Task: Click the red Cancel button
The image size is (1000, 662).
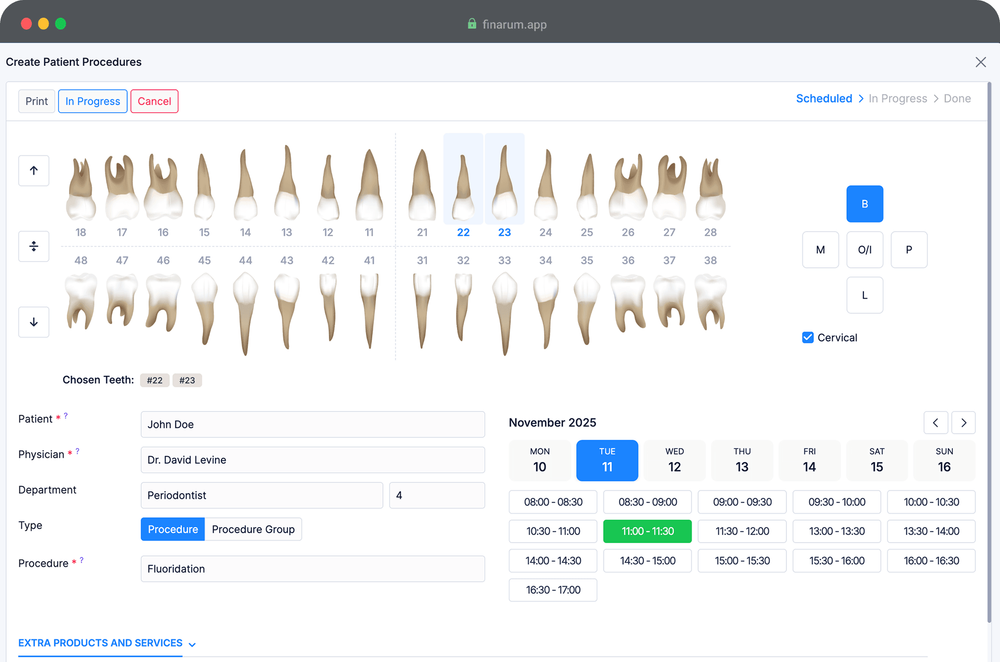Action: (x=154, y=101)
